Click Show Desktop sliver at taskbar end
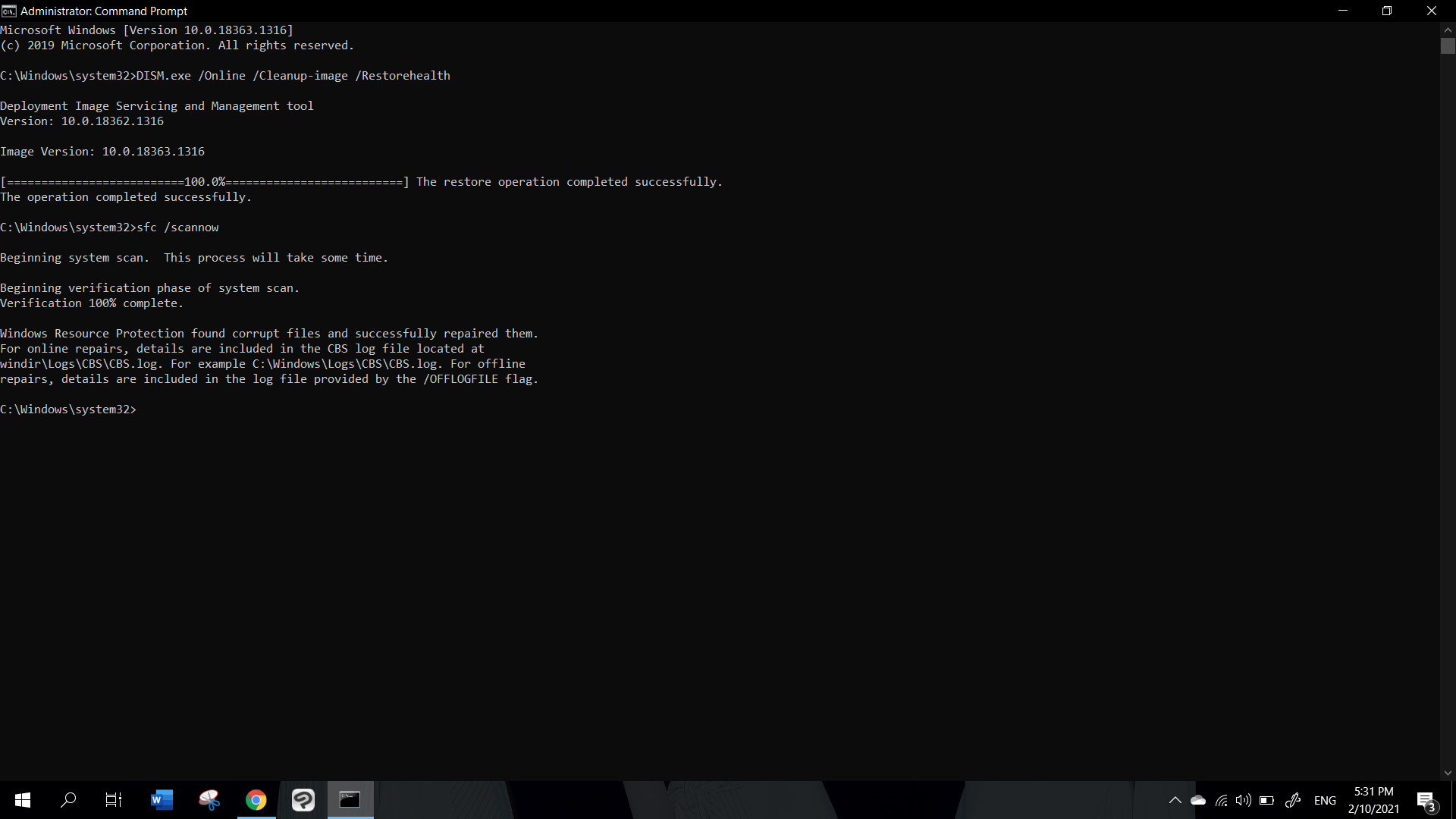Screen dimensions: 1456x819 pos(1453,800)
